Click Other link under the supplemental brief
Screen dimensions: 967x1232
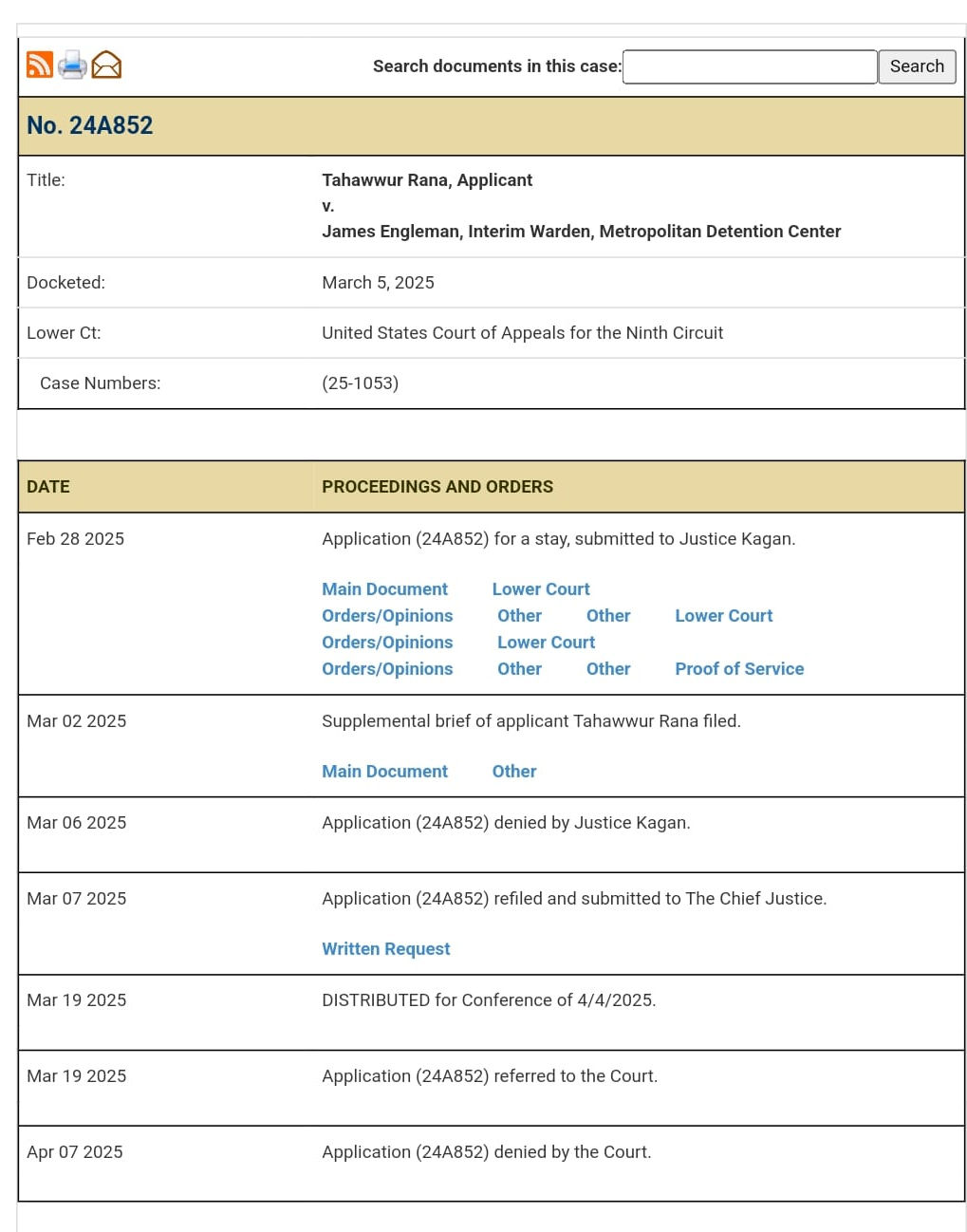514,772
